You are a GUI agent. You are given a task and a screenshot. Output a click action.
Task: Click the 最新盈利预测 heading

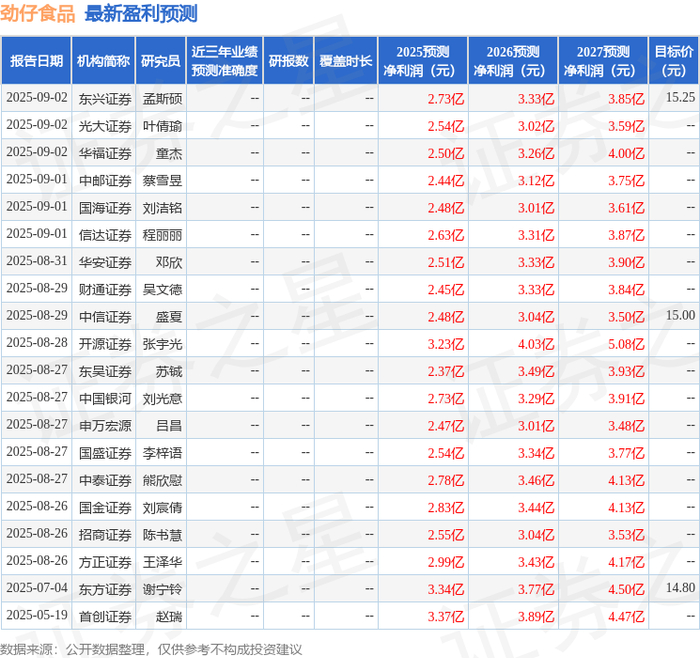141,13
